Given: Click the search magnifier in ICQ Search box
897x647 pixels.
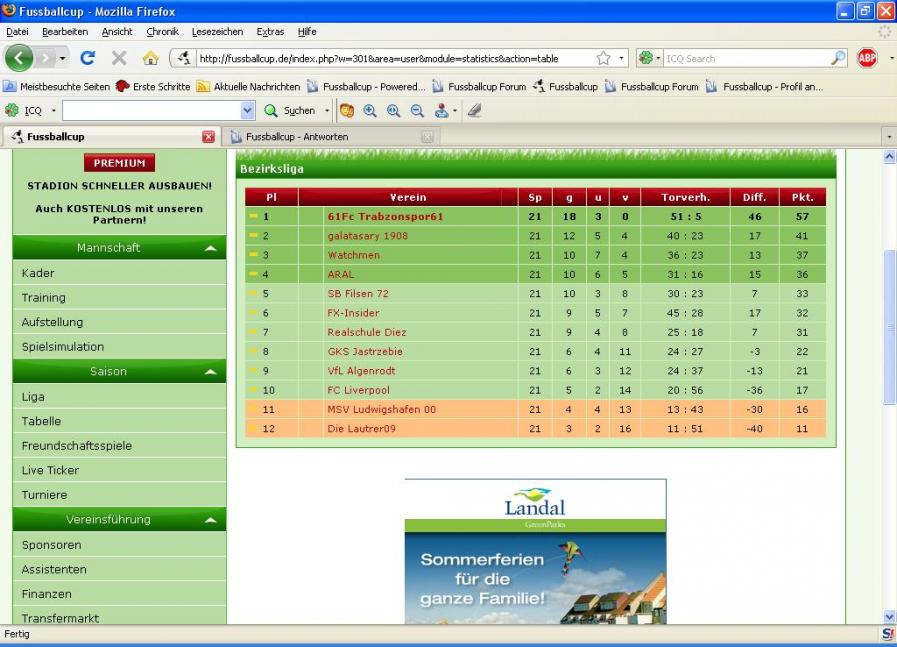Looking at the screenshot, I should (x=838, y=58).
